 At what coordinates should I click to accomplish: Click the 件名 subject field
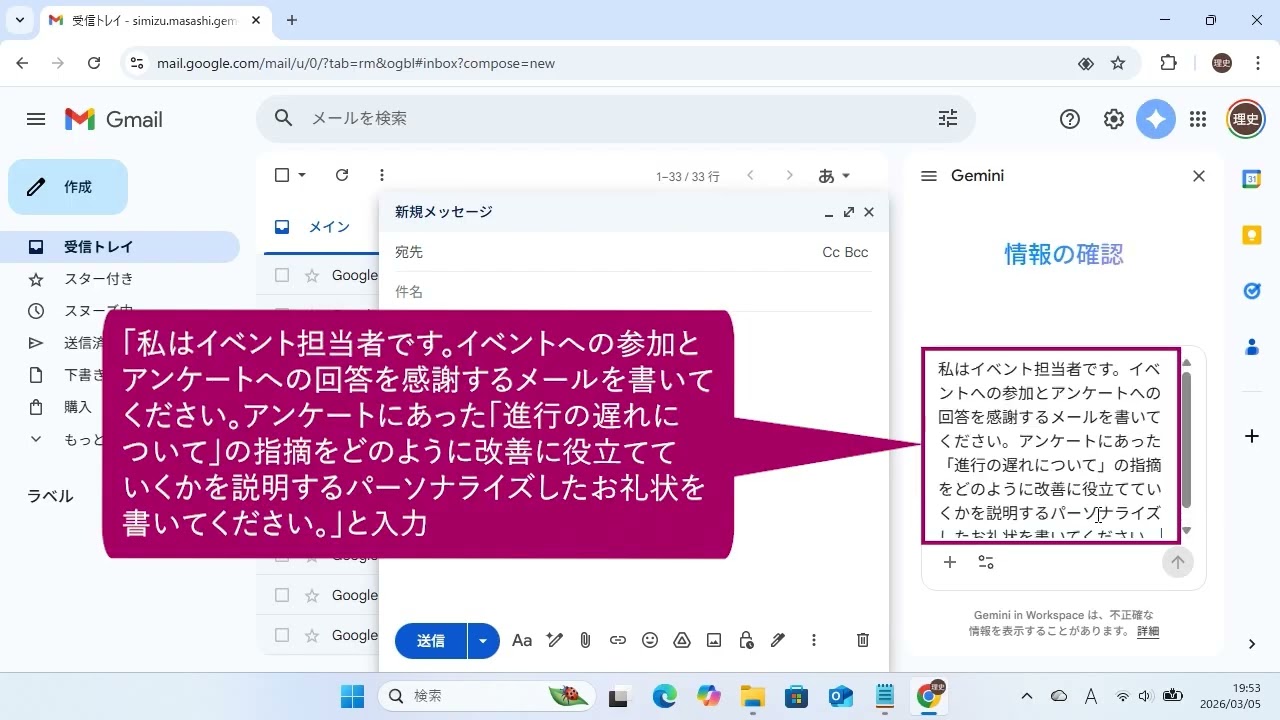[x=634, y=292]
